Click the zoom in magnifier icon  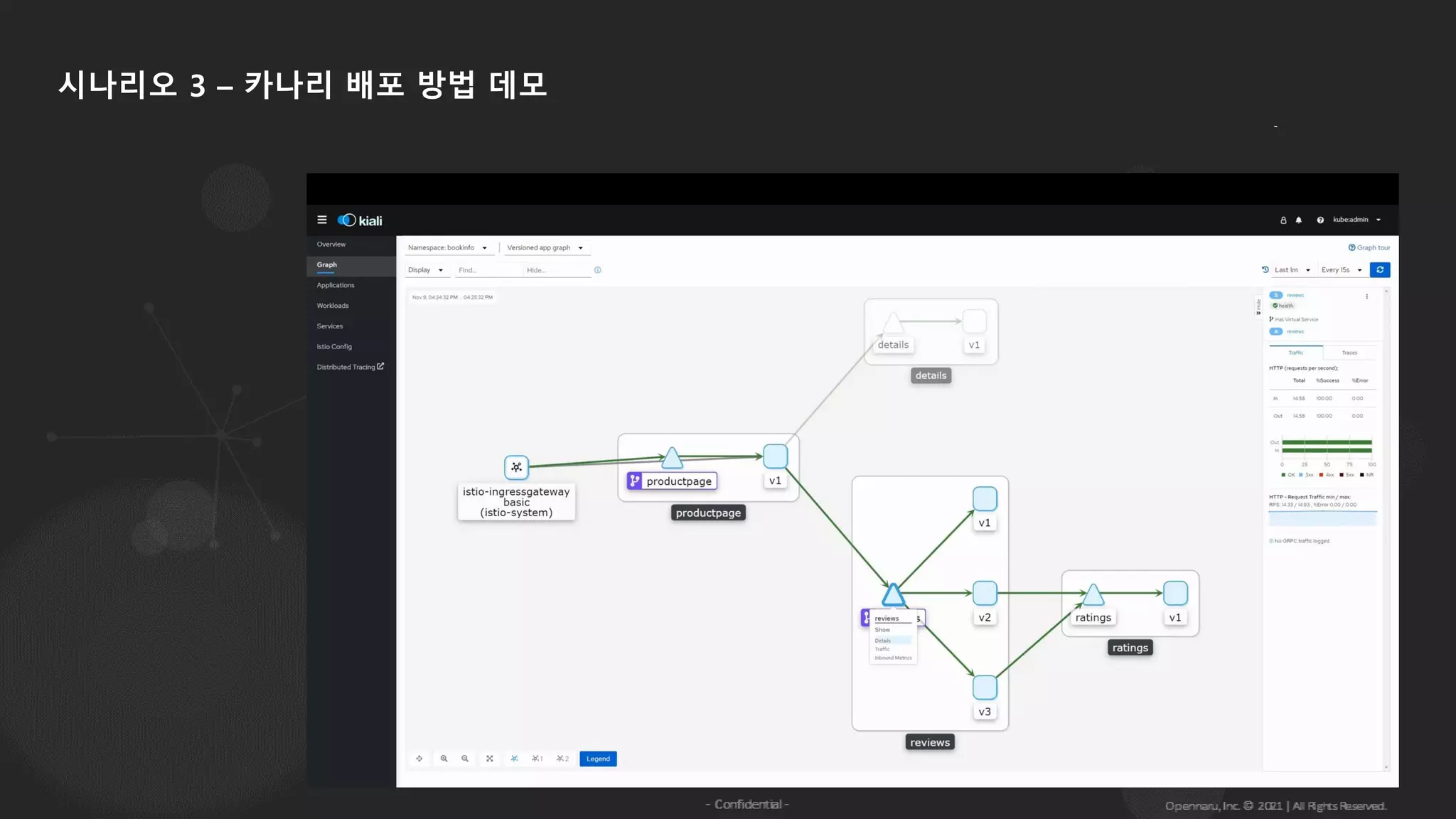(x=444, y=759)
